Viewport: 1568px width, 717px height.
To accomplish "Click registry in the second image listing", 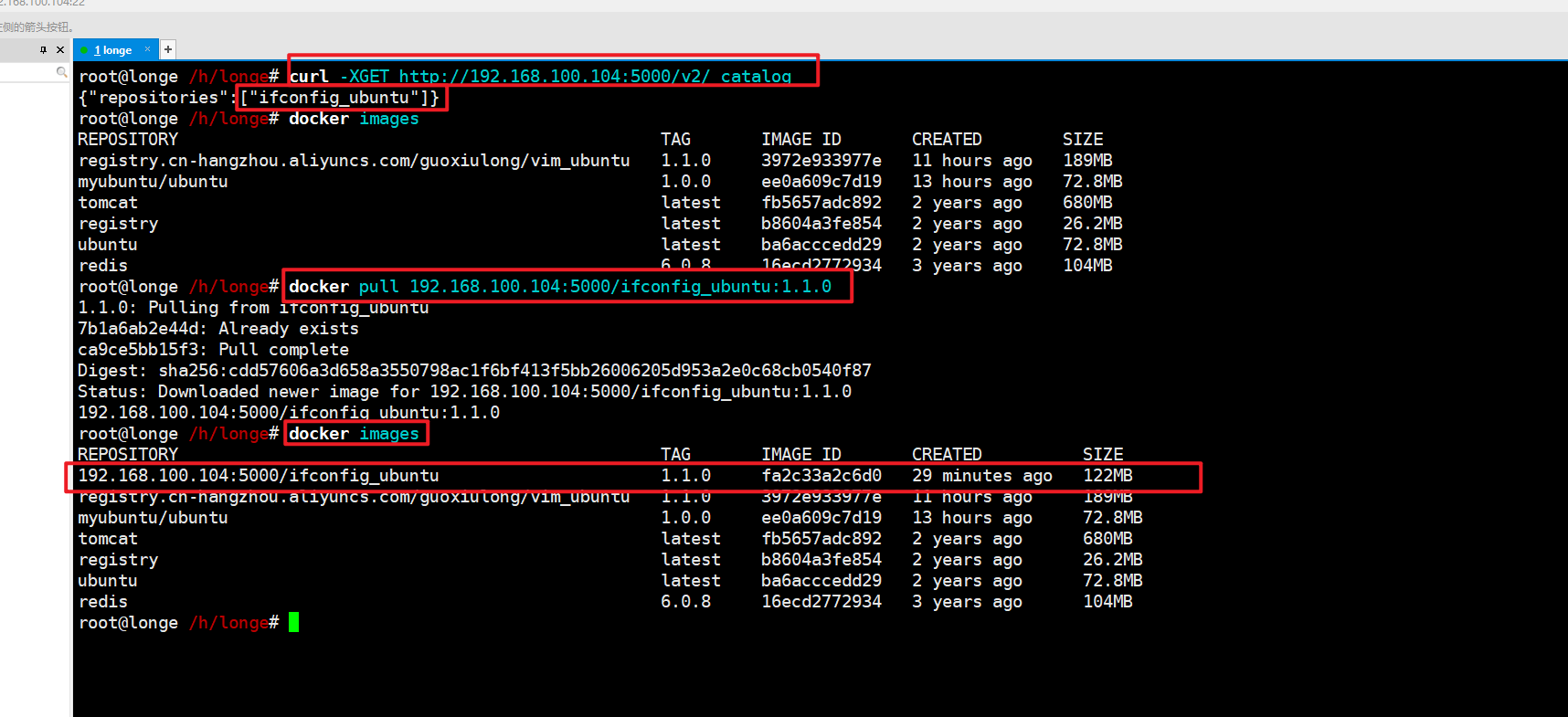I will point(118,560).
